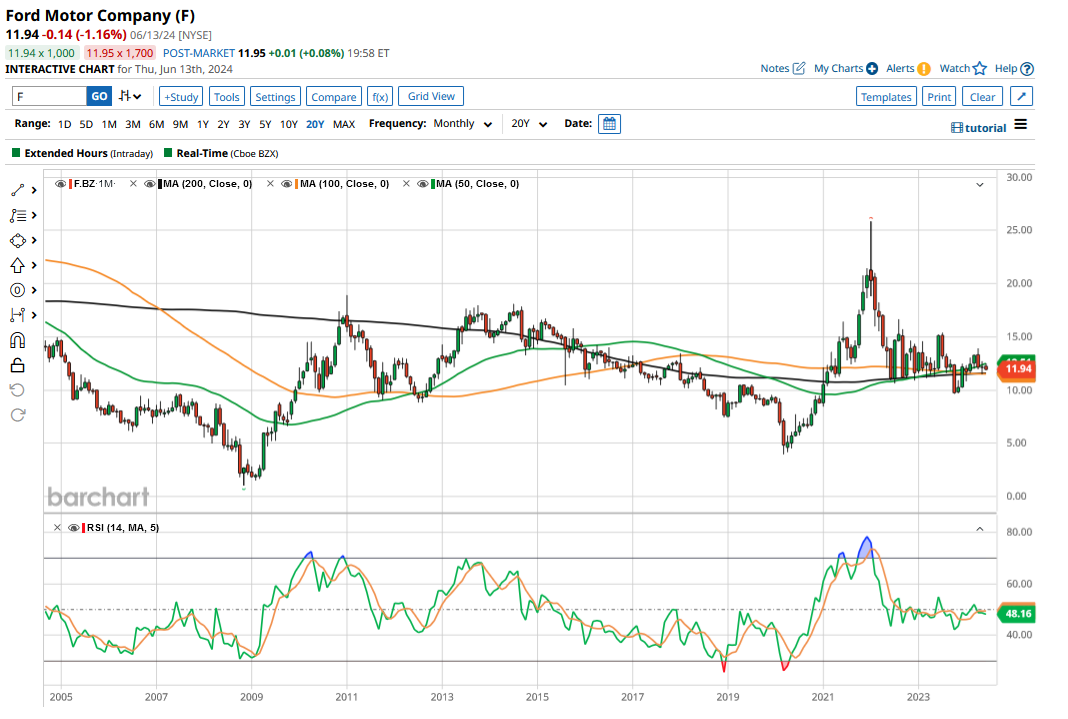Switch range to 5Y
Viewport: 1068px width, 719px height.
click(x=265, y=124)
